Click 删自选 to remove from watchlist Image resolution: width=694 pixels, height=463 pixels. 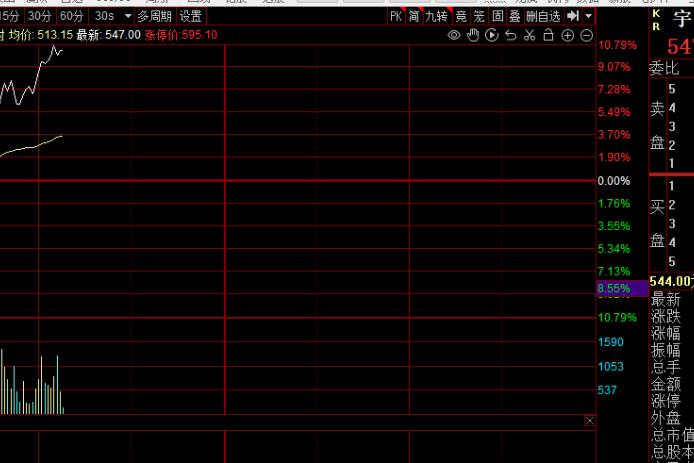point(544,16)
